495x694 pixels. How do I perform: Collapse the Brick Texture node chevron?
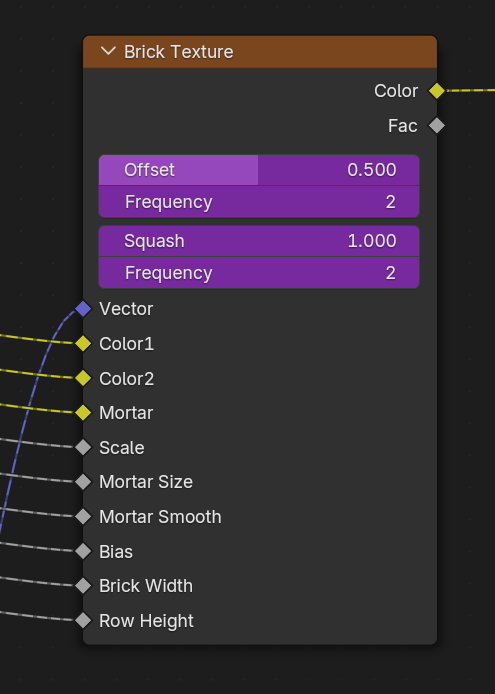tap(108, 51)
